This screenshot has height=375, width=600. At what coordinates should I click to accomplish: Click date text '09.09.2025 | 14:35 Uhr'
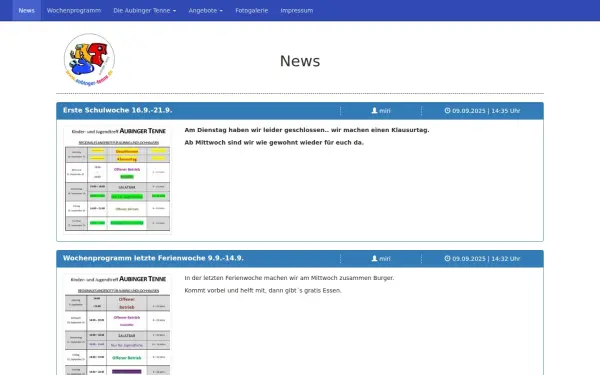pyautogui.click(x=486, y=111)
